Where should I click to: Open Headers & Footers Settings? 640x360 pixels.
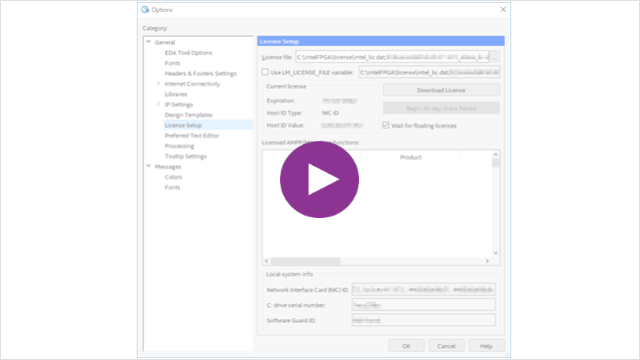click(x=200, y=73)
